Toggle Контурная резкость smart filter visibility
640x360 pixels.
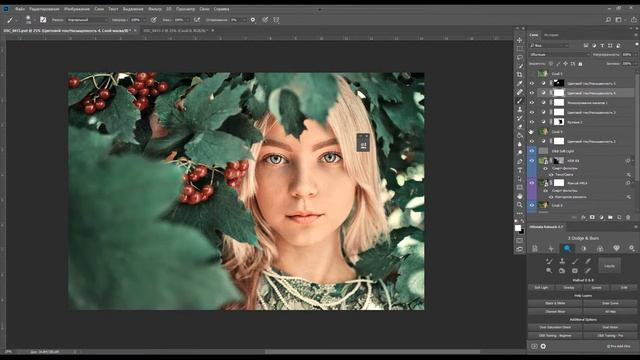tap(551, 197)
